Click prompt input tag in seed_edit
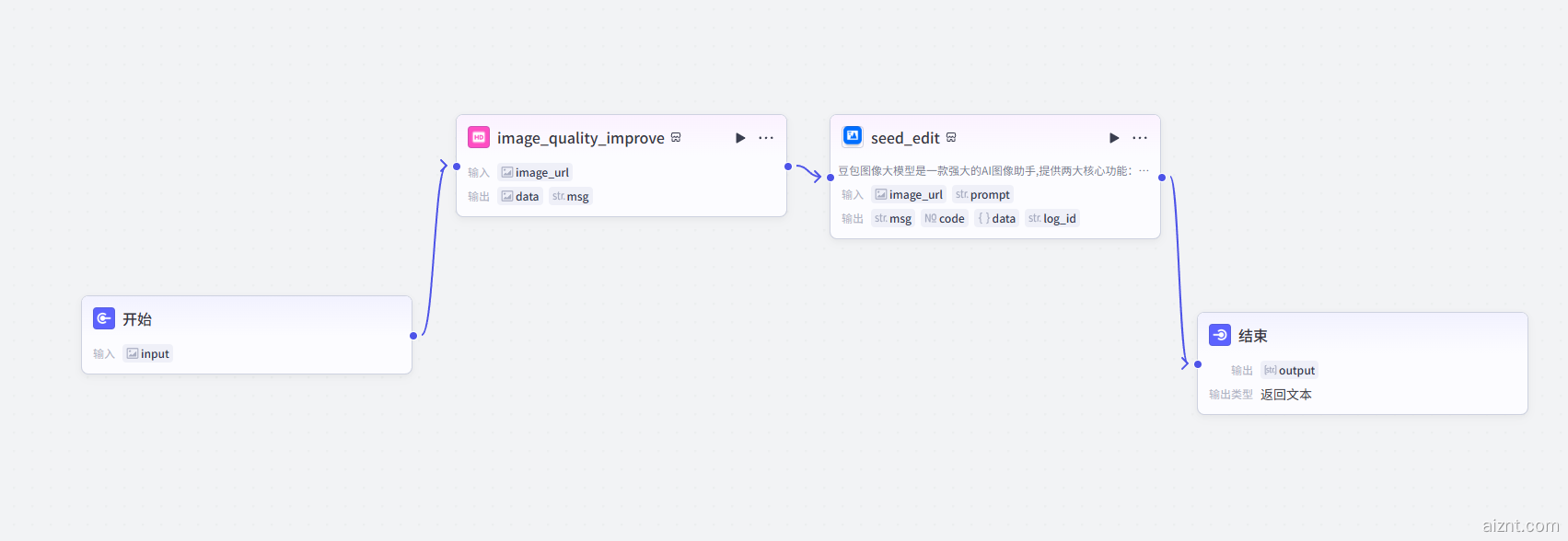 982,194
